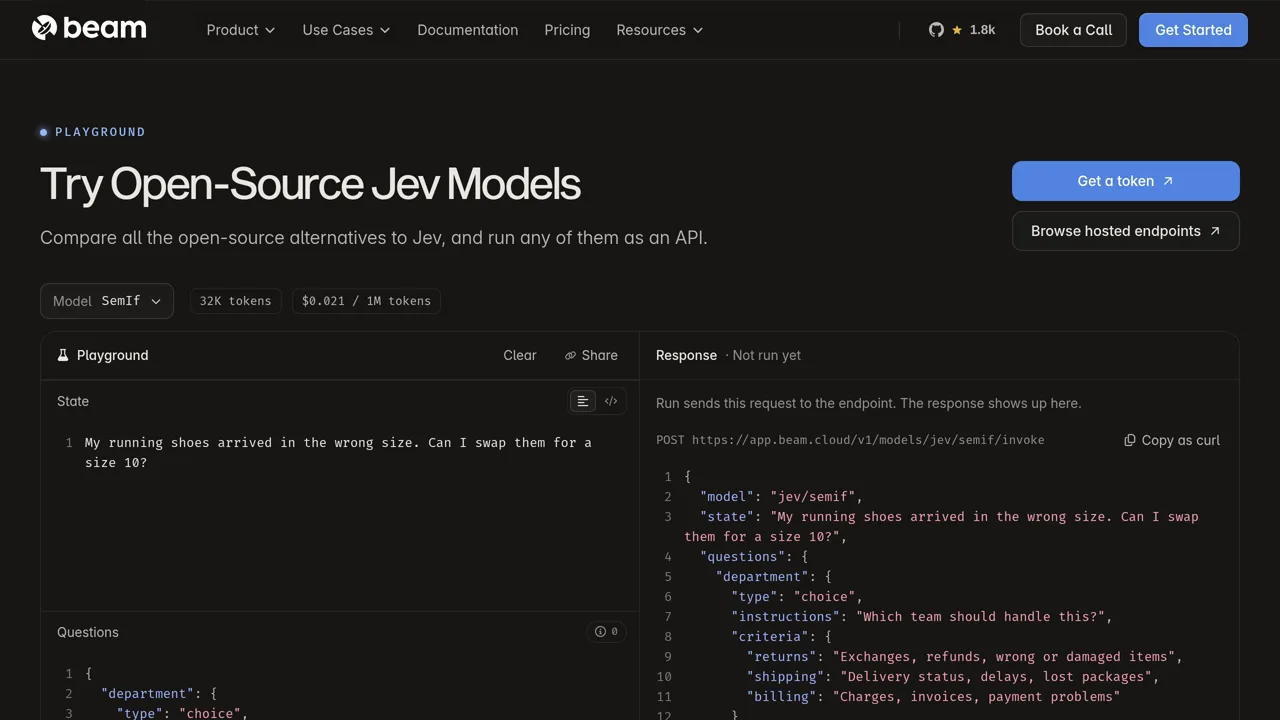
Task: Open the Product menu
Action: click(x=241, y=30)
